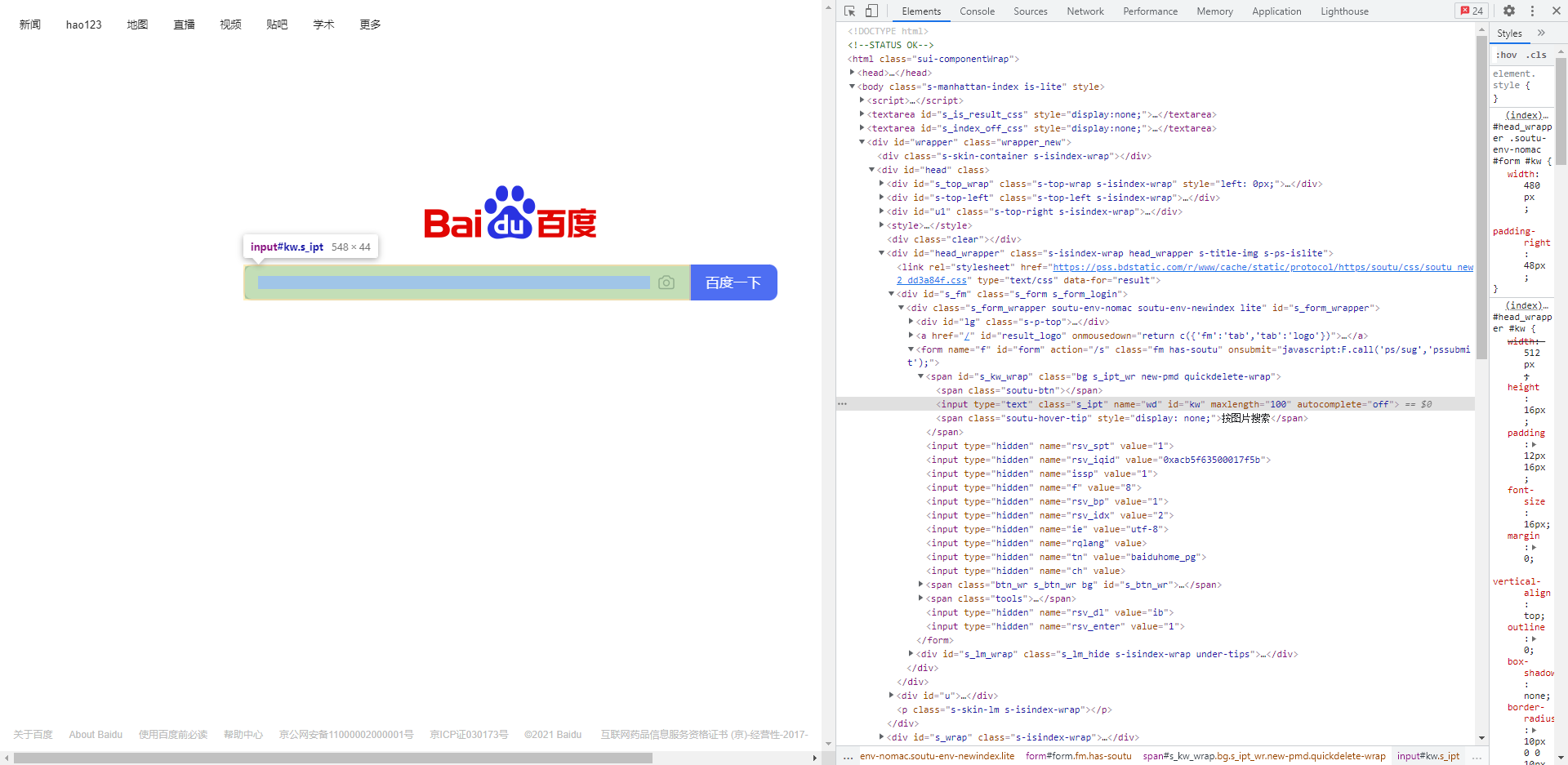This screenshot has width=1568, height=765.
Task: Expand div#u1 s-top-right node
Action: tap(881, 211)
